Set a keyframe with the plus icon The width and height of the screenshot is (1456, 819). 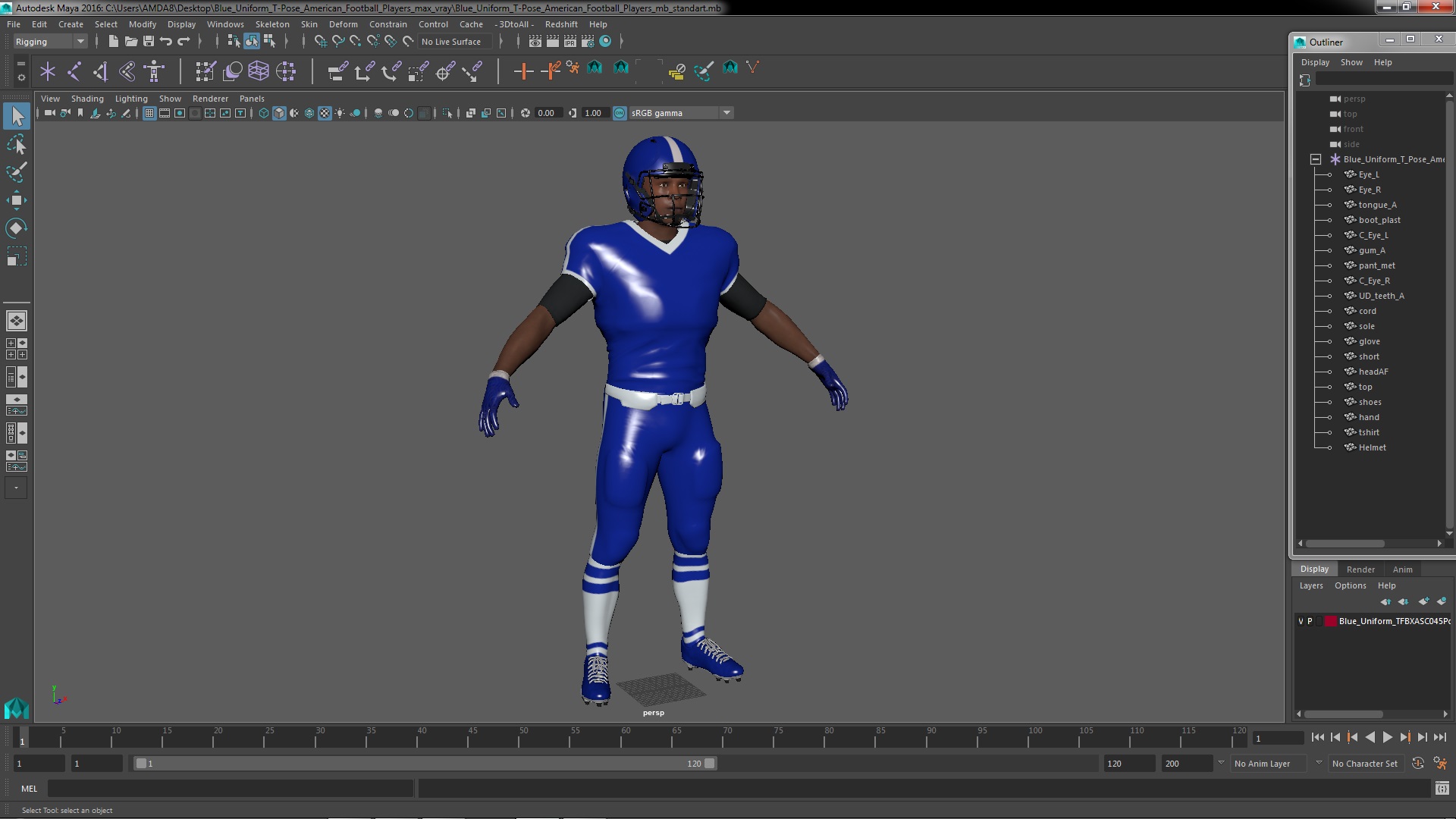[x=522, y=71]
